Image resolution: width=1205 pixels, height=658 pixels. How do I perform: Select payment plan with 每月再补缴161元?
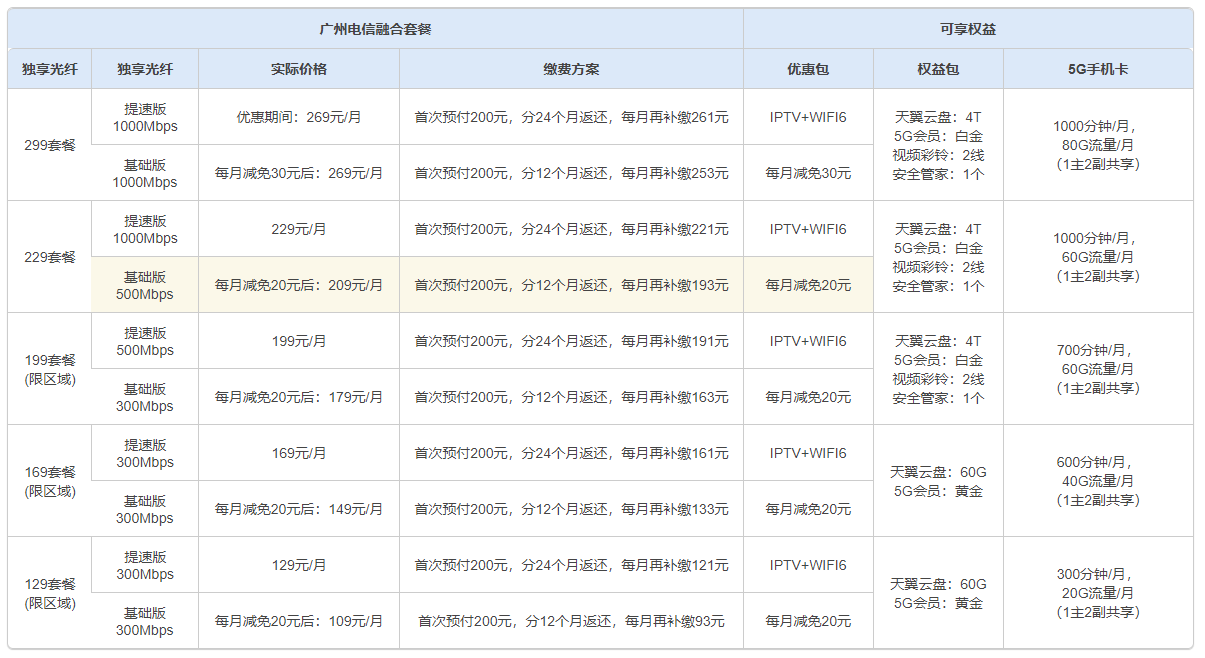pyautogui.click(x=571, y=453)
